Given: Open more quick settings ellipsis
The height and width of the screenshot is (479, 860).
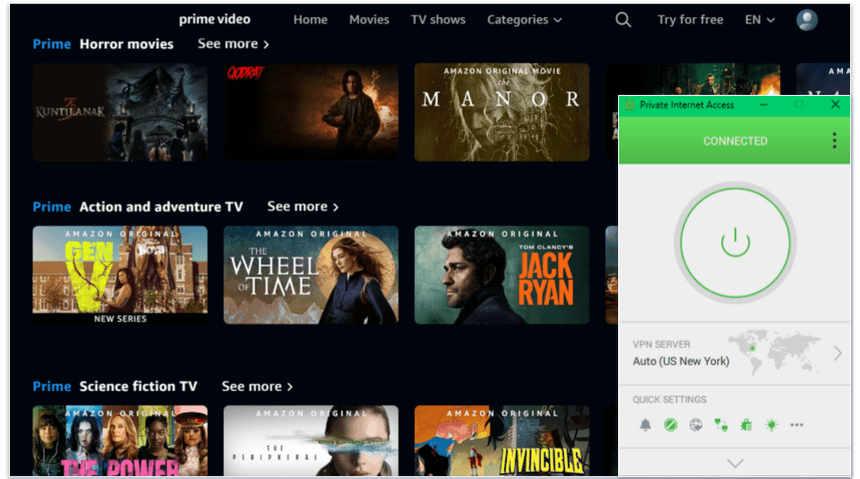Looking at the screenshot, I should point(796,425).
